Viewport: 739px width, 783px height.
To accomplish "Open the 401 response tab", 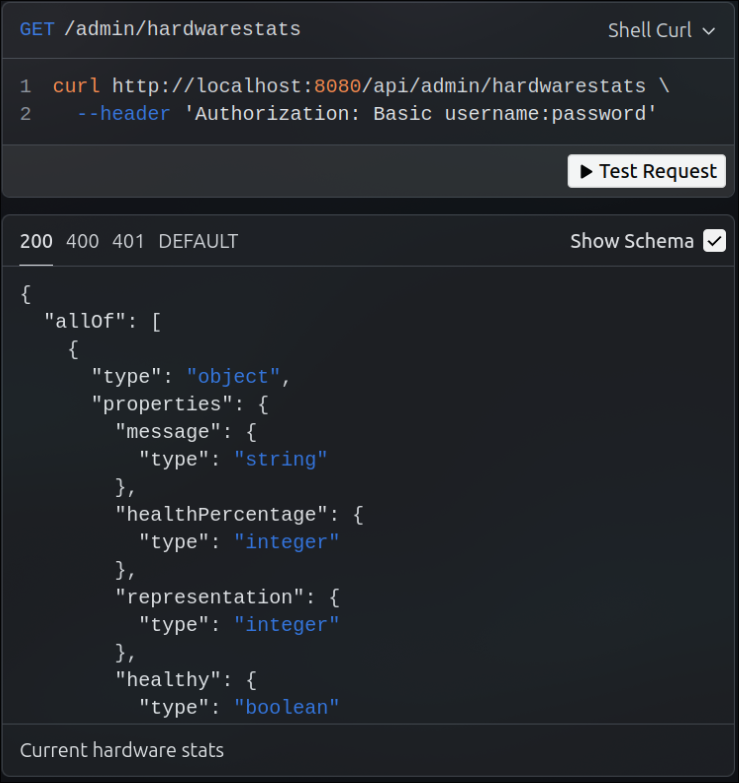I will tap(128, 241).
